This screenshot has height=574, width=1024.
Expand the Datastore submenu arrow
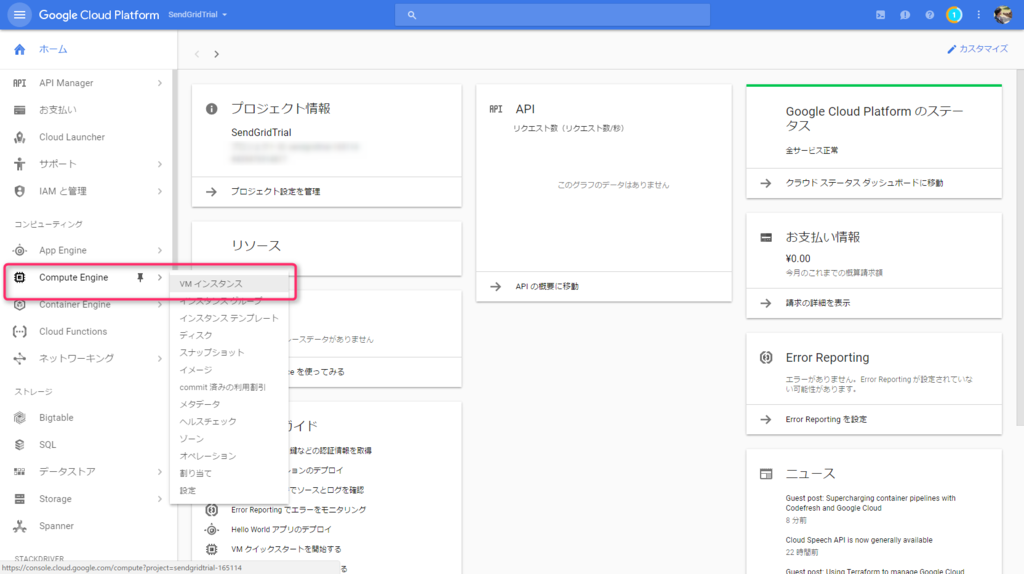coord(159,471)
